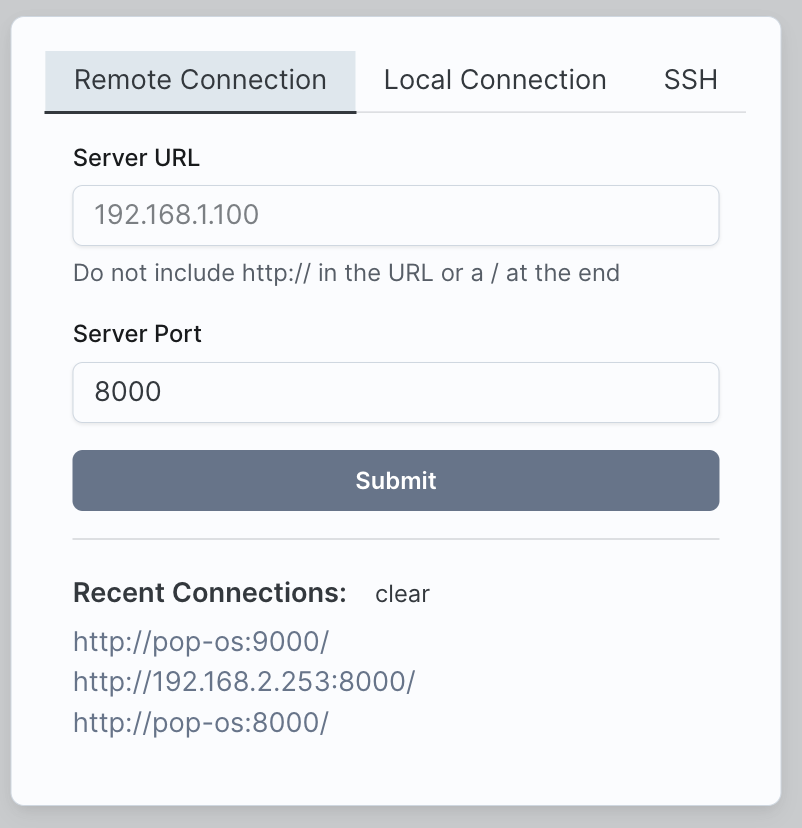
Task: Focus the Server URL input field
Action: tap(396, 215)
